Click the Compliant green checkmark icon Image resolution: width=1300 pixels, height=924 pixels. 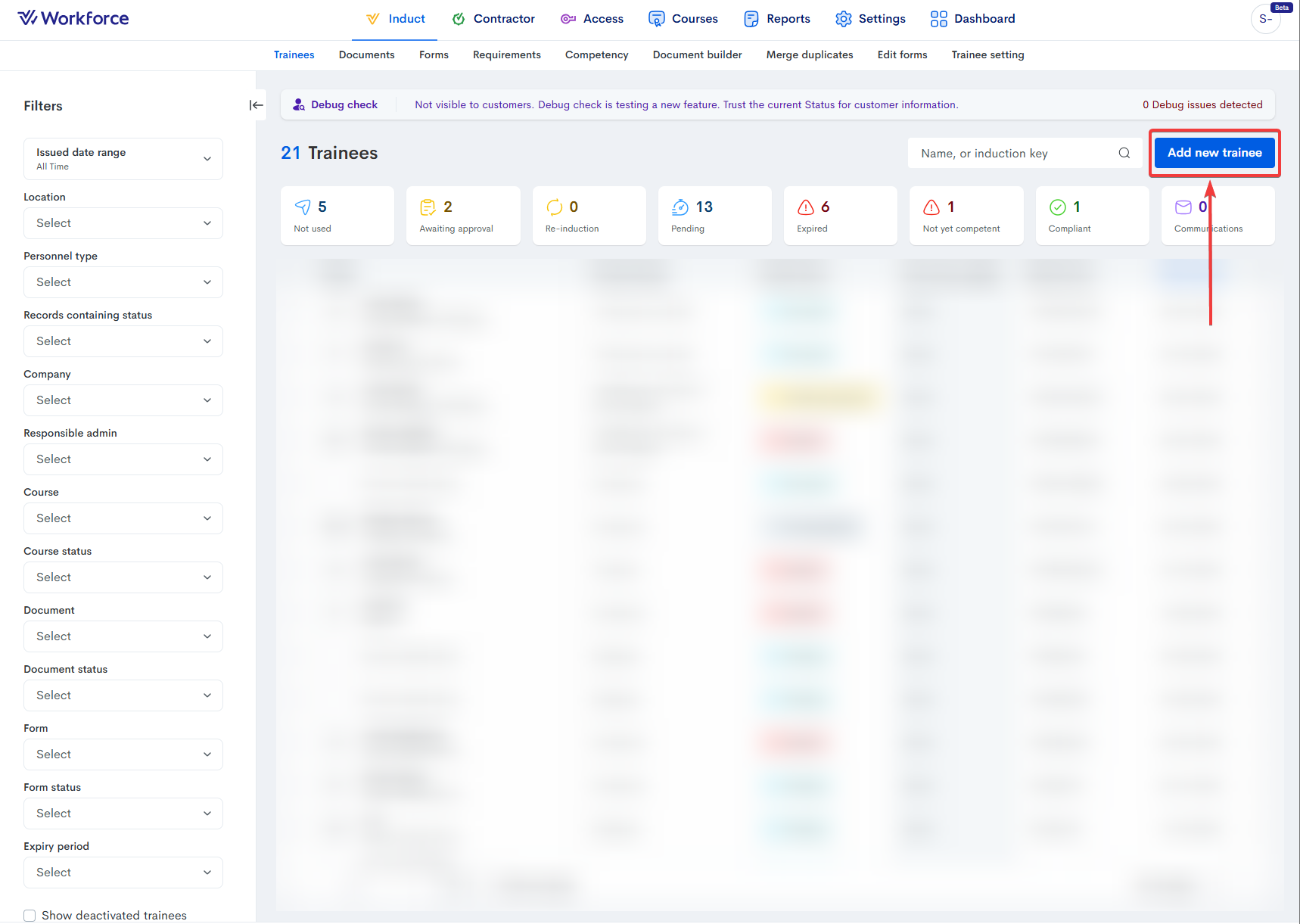1057,207
